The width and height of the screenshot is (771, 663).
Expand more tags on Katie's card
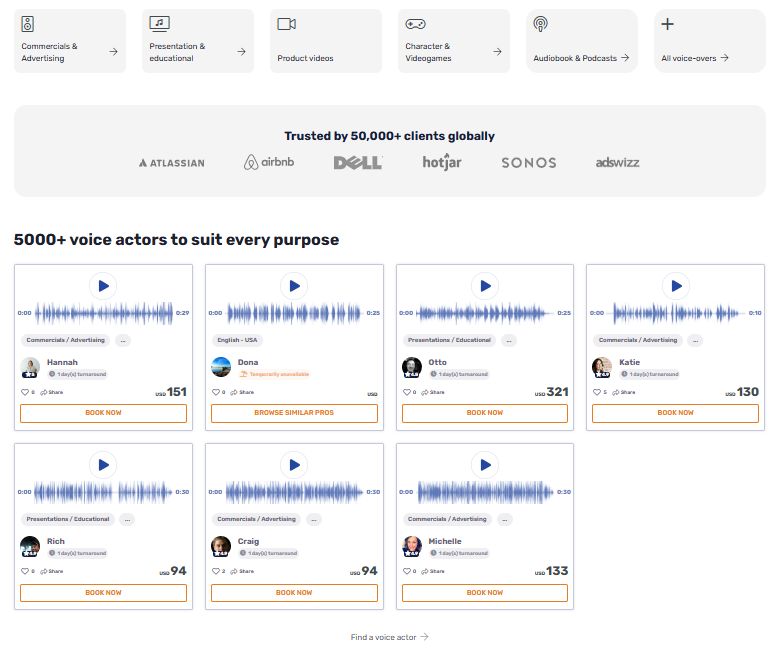pos(695,340)
